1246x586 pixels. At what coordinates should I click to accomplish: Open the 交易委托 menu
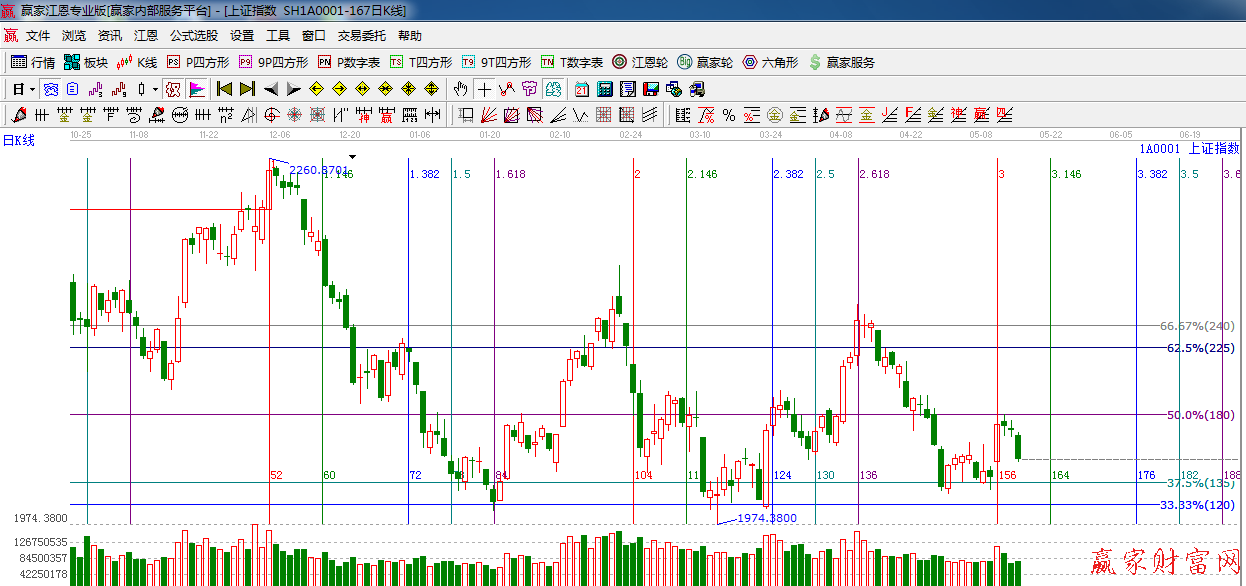click(361, 36)
